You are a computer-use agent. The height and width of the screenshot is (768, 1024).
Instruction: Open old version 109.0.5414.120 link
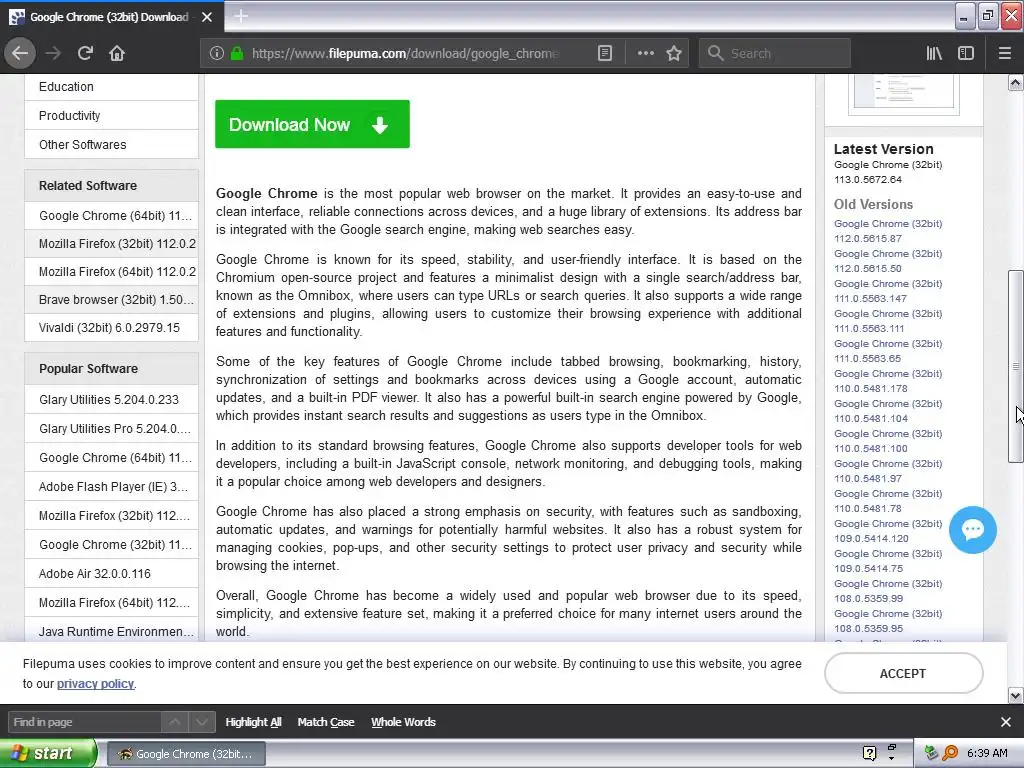(x=888, y=532)
